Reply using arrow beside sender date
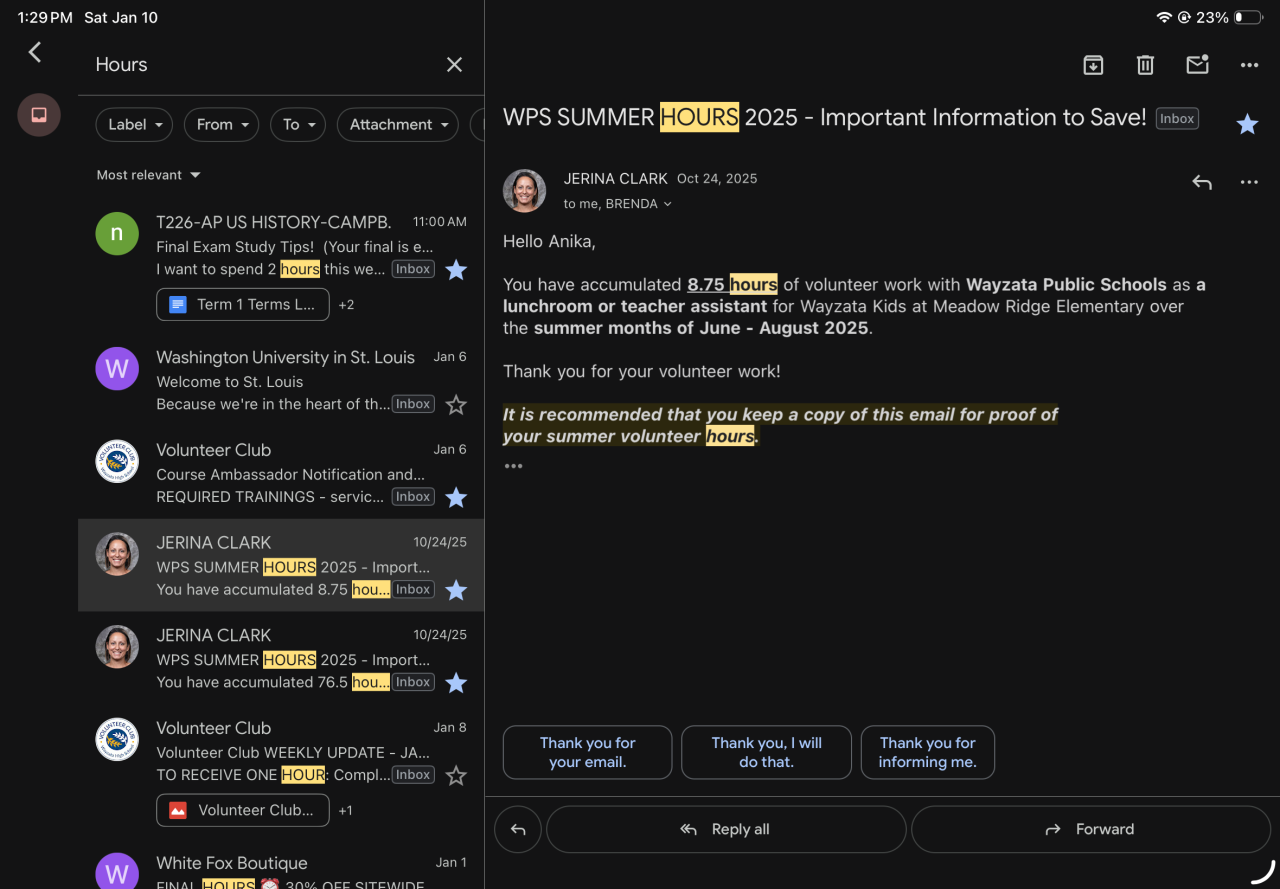 click(1202, 182)
